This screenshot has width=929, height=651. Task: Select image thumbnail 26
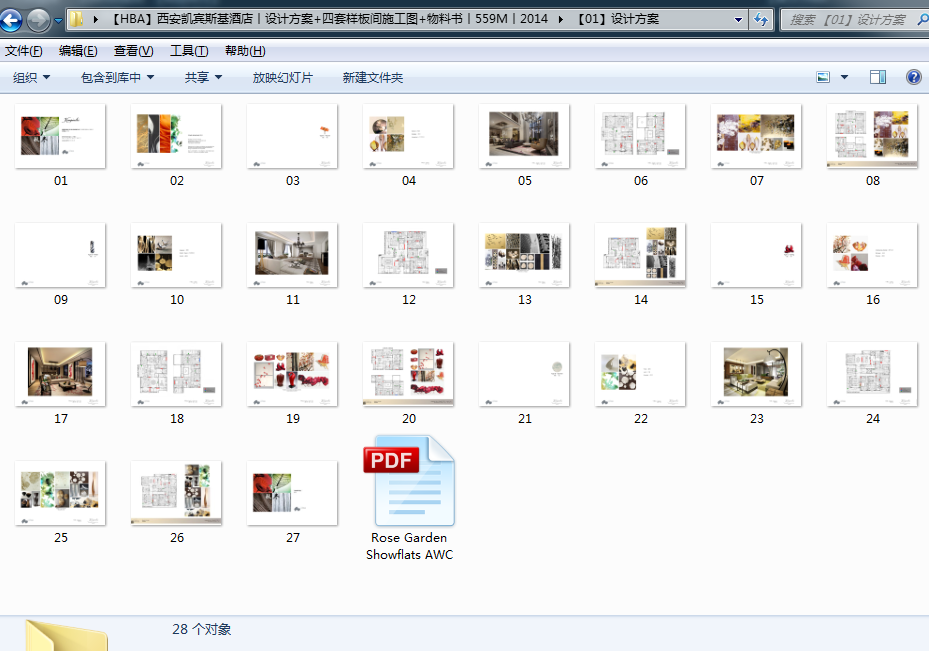click(176, 493)
